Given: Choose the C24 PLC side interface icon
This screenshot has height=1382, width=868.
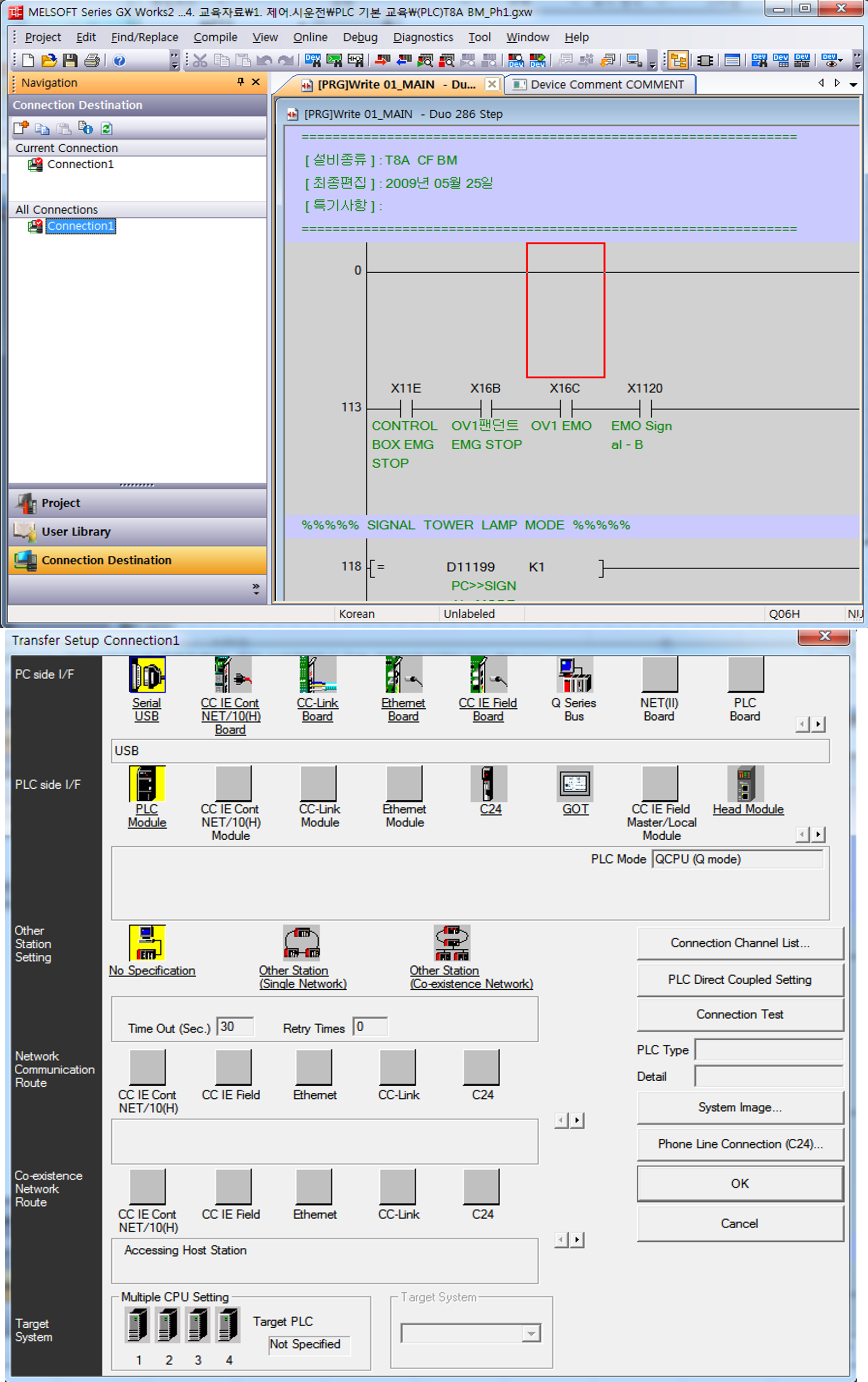Looking at the screenshot, I should pos(488,783).
